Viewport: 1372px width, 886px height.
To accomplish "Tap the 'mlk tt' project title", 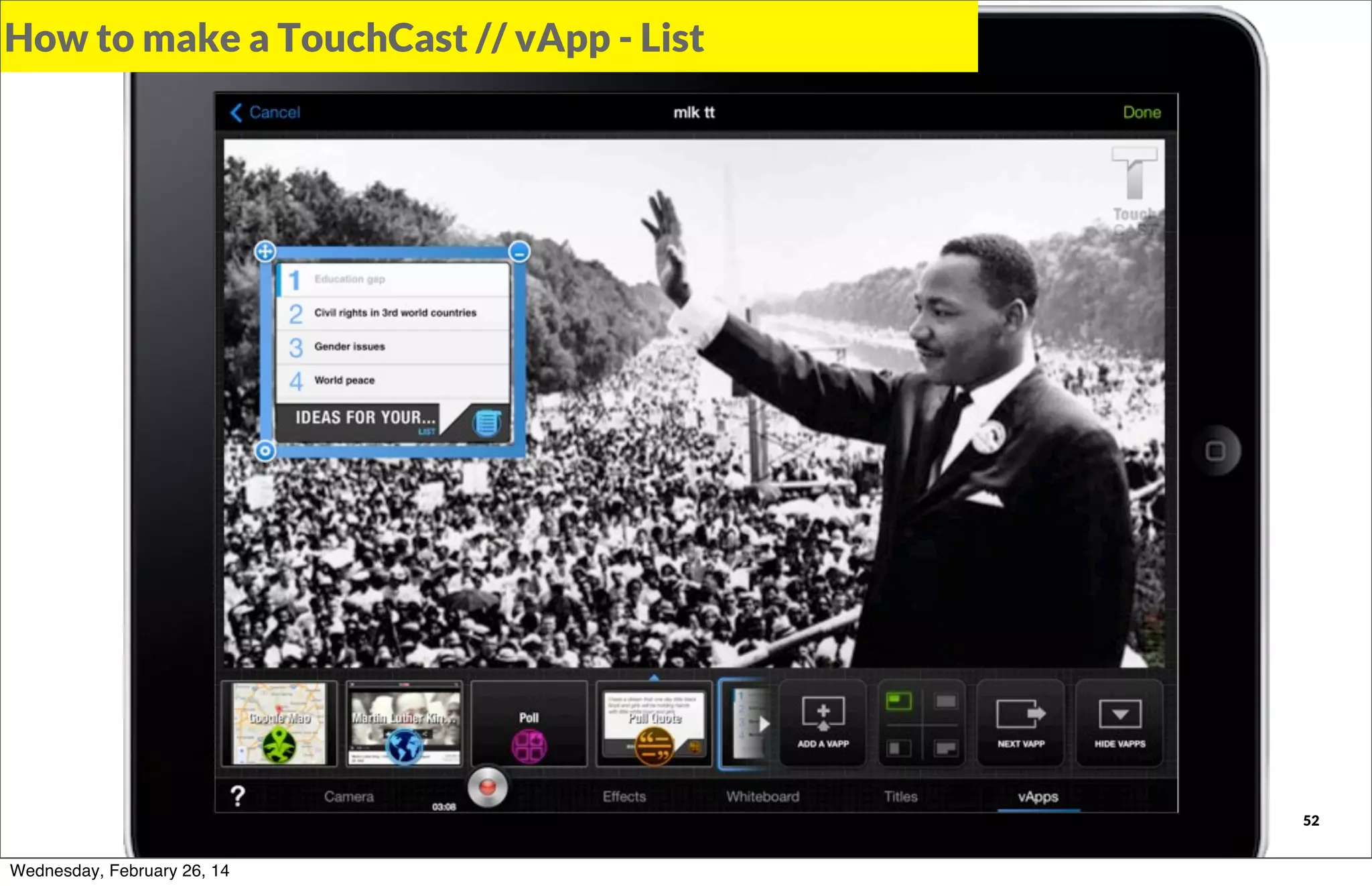I will point(694,113).
